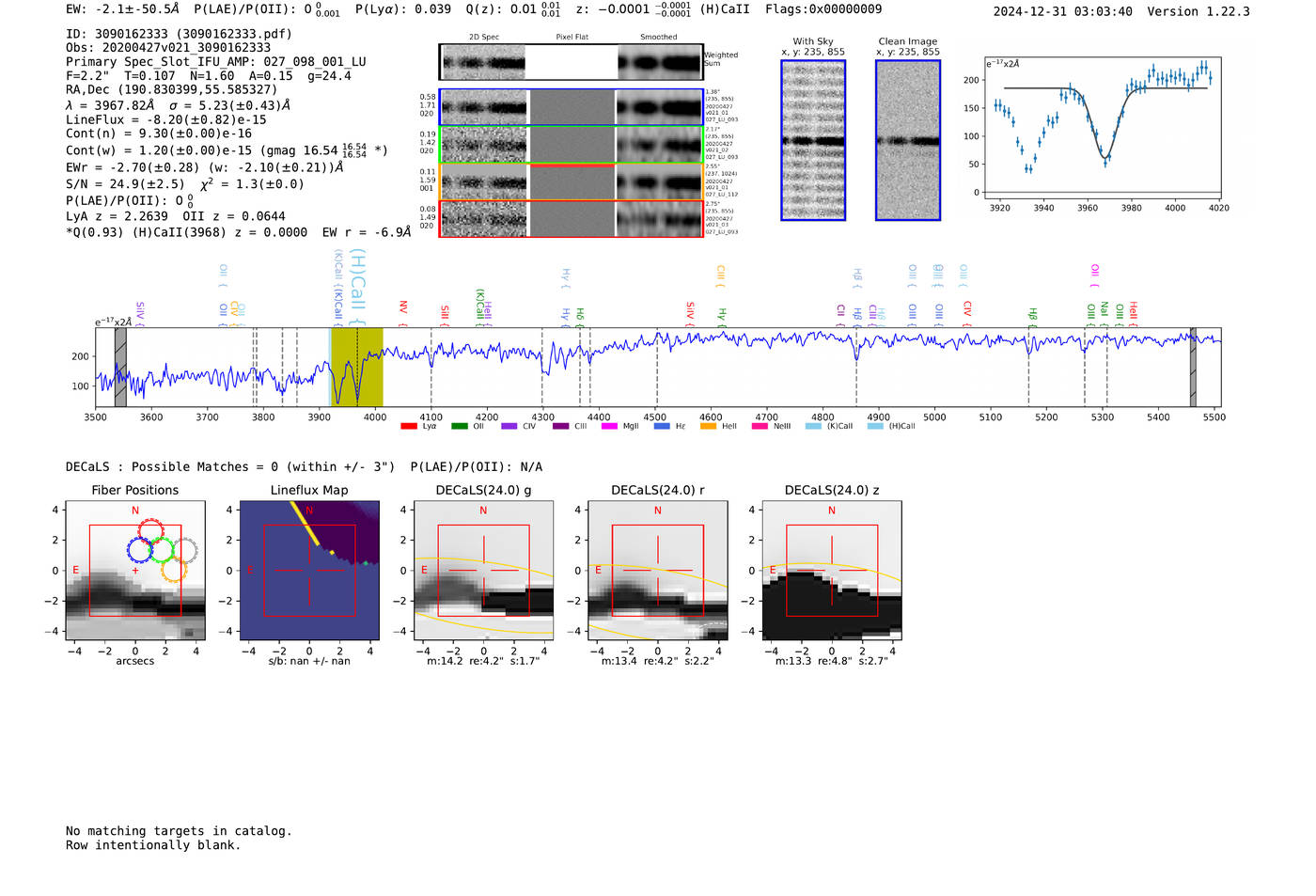Click the Weighted Sum 2D spectrum strip
The width and height of the screenshot is (1316, 896).
572,62
